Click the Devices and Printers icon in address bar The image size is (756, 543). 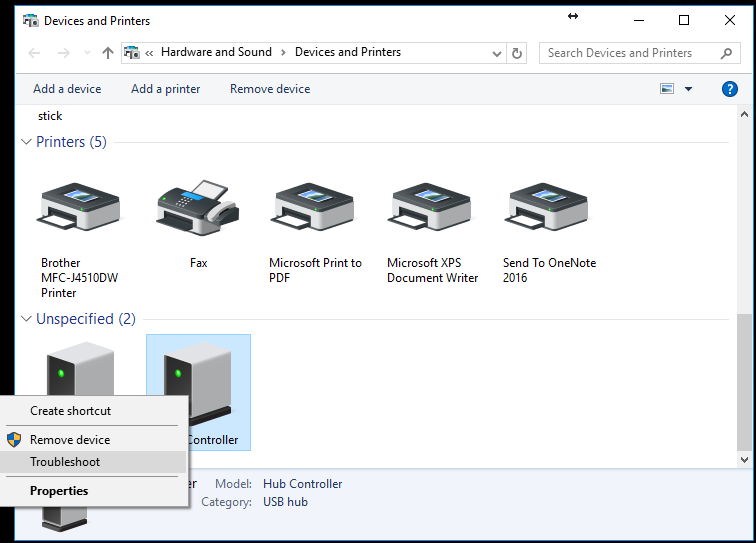pyautogui.click(x=132, y=52)
